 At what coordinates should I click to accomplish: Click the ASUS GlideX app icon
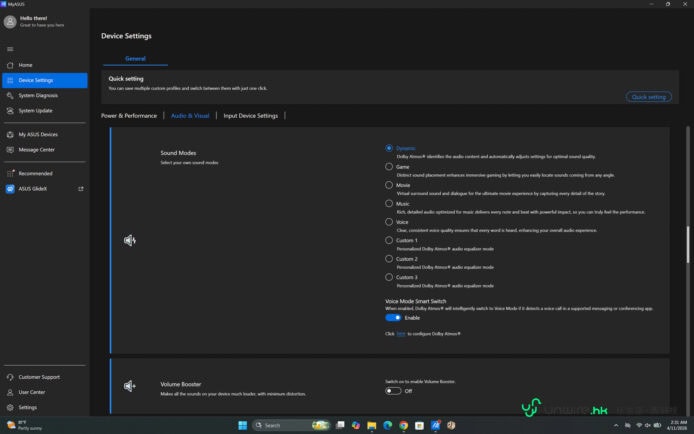tap(10, 189)
